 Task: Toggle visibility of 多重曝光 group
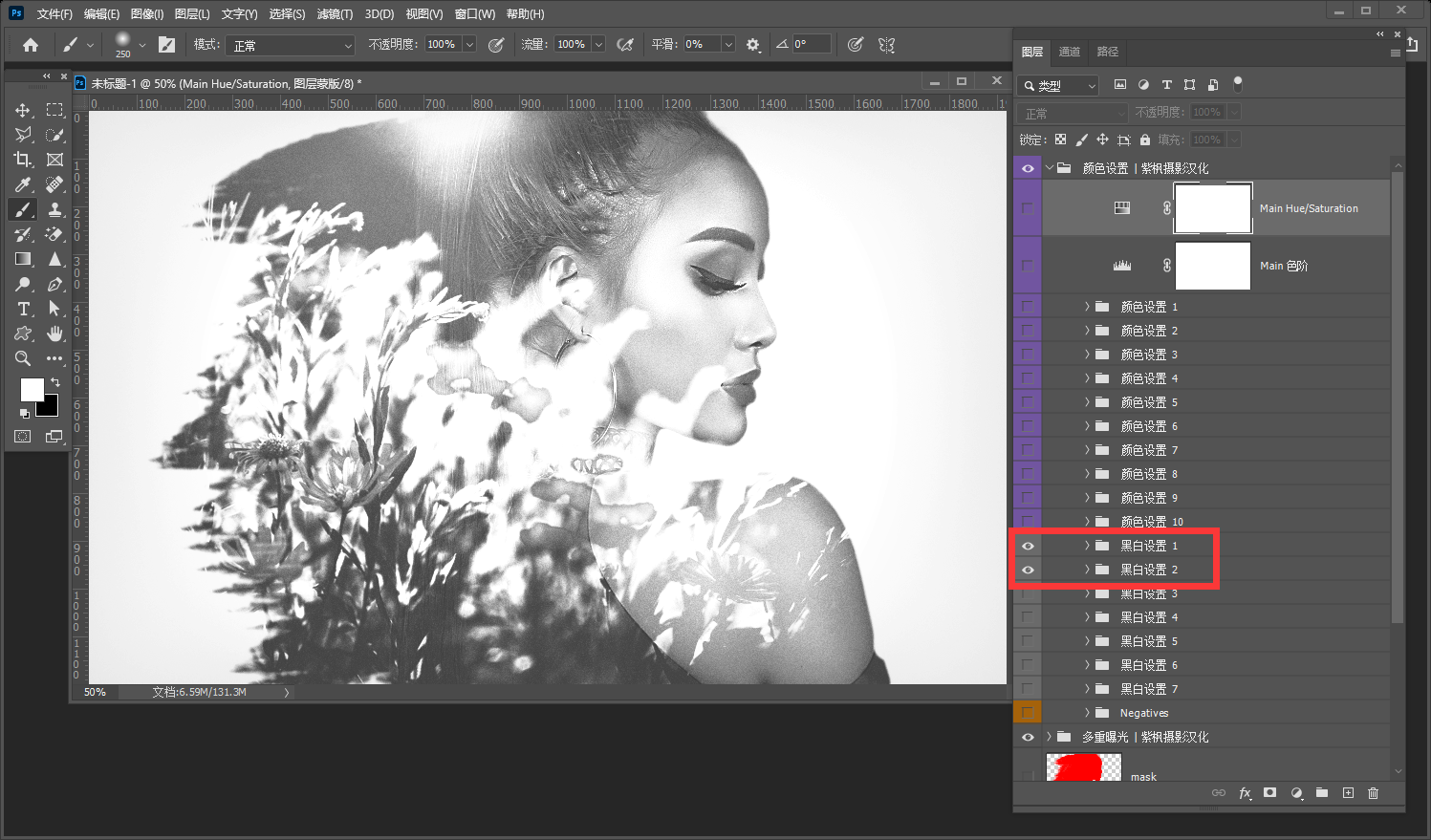tap(1028, 737)
